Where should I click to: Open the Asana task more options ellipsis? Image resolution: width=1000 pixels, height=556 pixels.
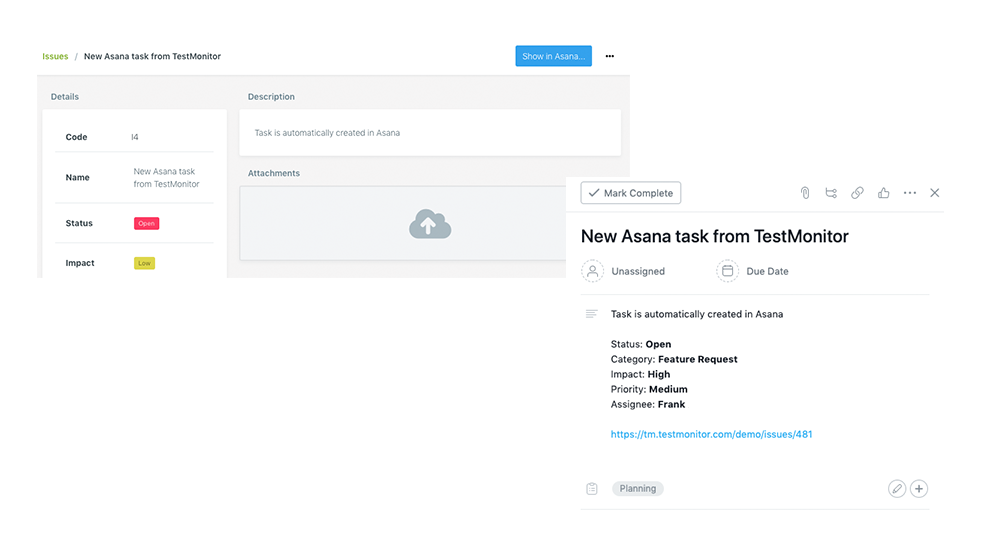pos(909,193)
